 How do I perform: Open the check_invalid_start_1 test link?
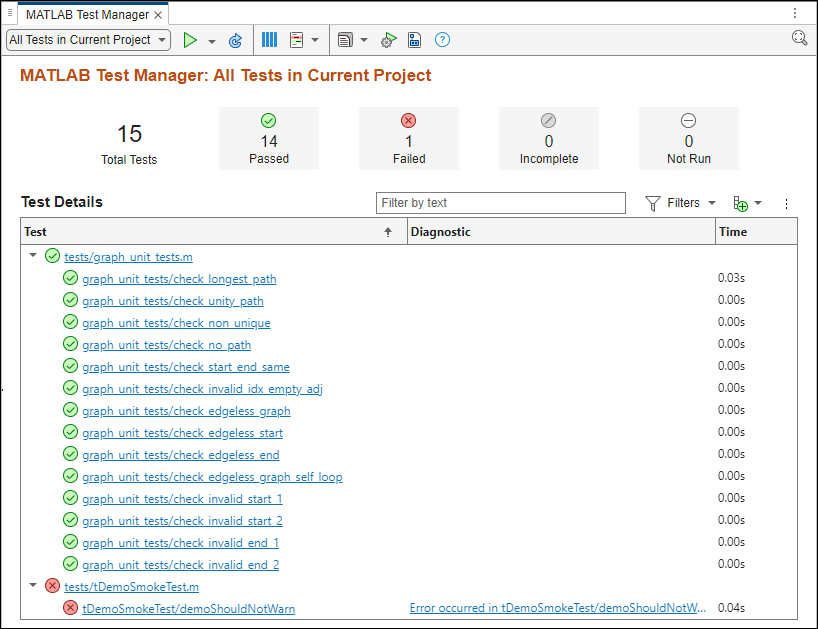click(183, 499)
